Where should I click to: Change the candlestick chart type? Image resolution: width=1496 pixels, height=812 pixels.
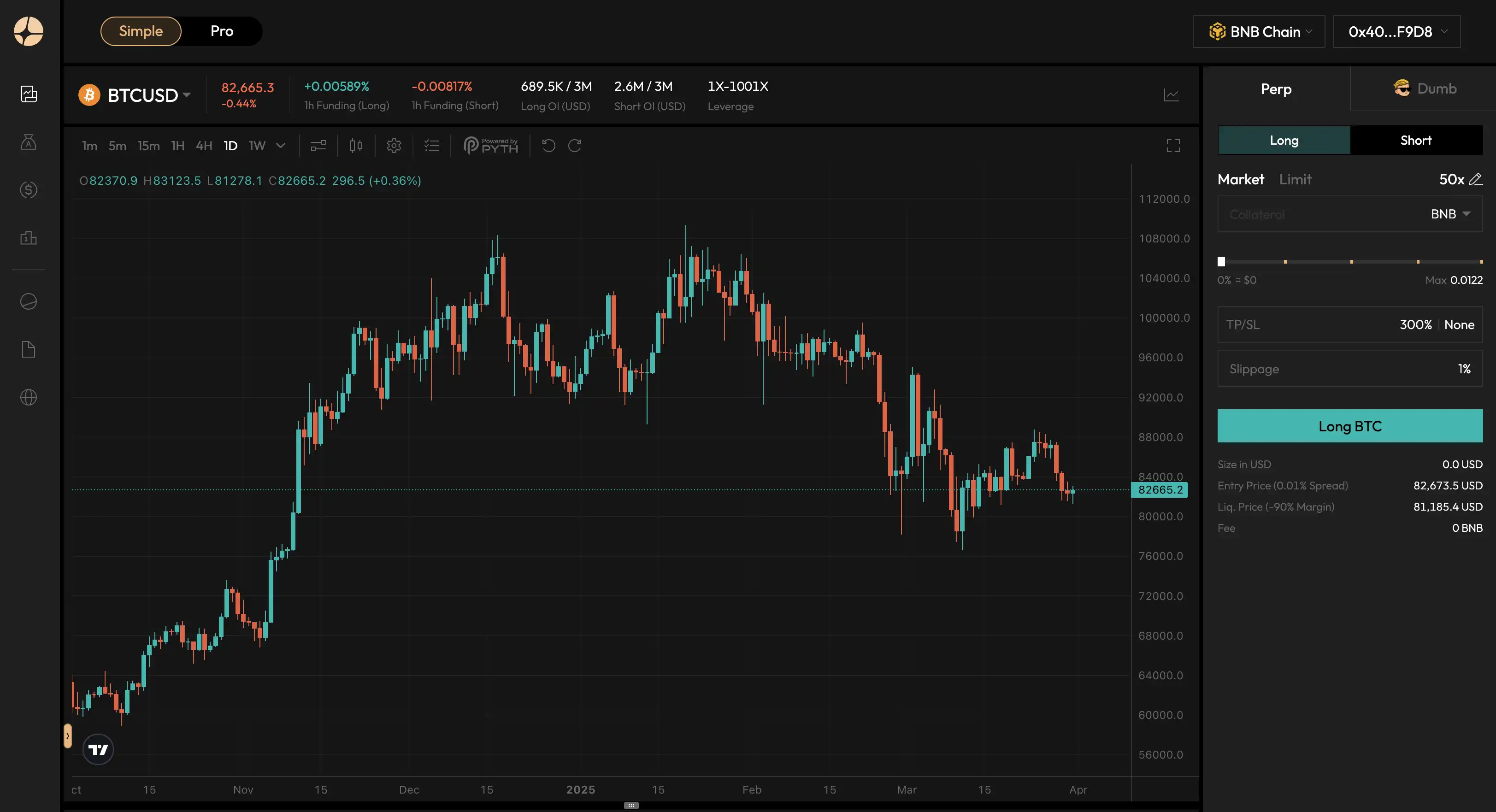[x=356, y=145]
